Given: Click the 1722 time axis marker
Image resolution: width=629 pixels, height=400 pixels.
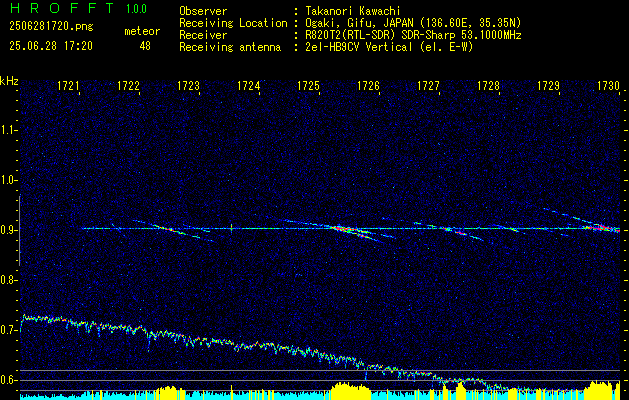Looking at the screenshot, I should pyautogui.click(x=128, y=85).
